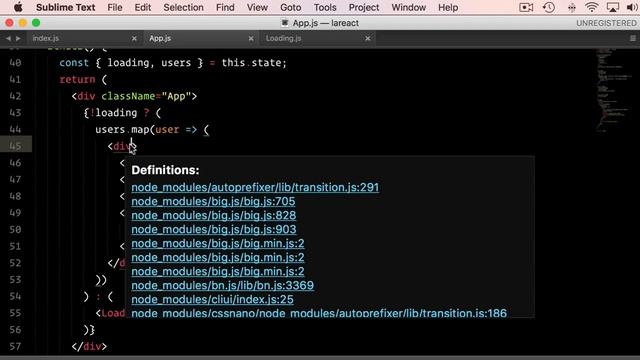The image size is (640, 360).
Task: Place cursor on 'this.state' text
Action: pos(251,62)
